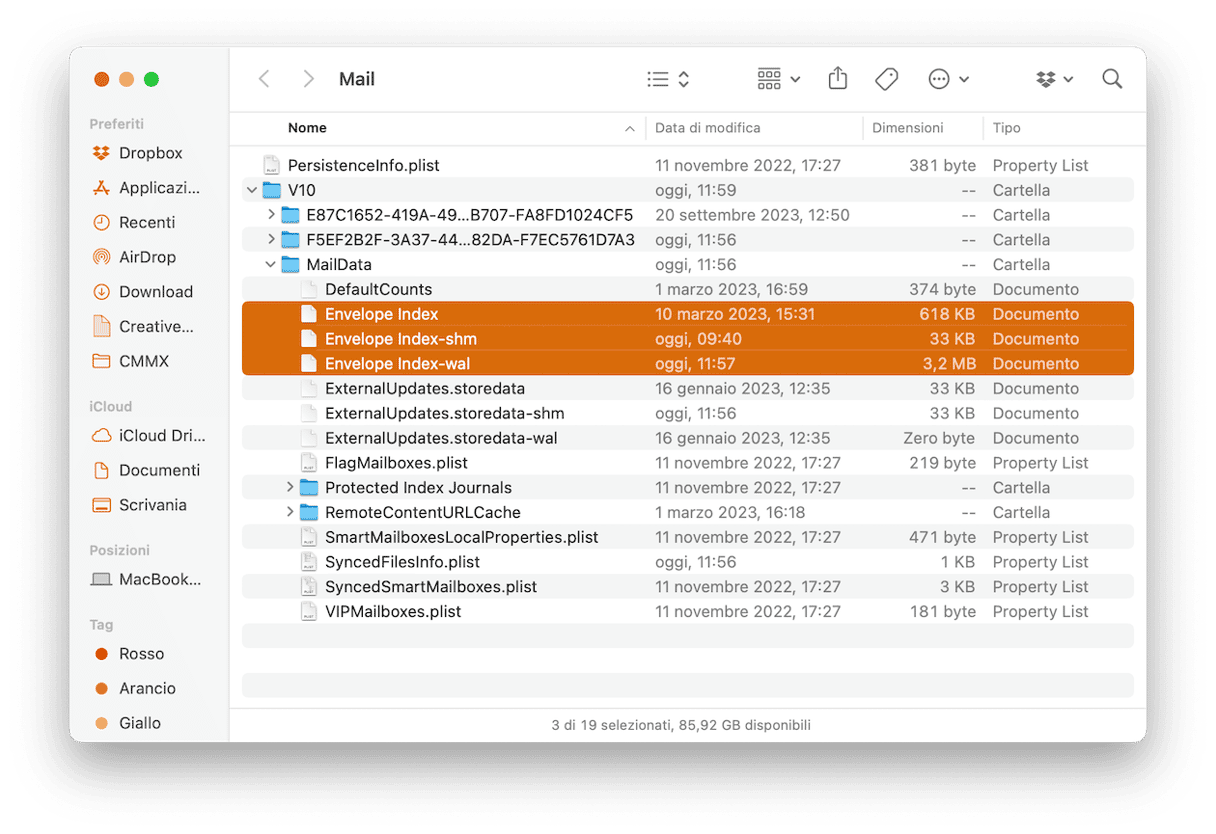Screen dimensions: 1216x834
Task: Open the ellipsis action menu
Action: click(x=948, y=79)
